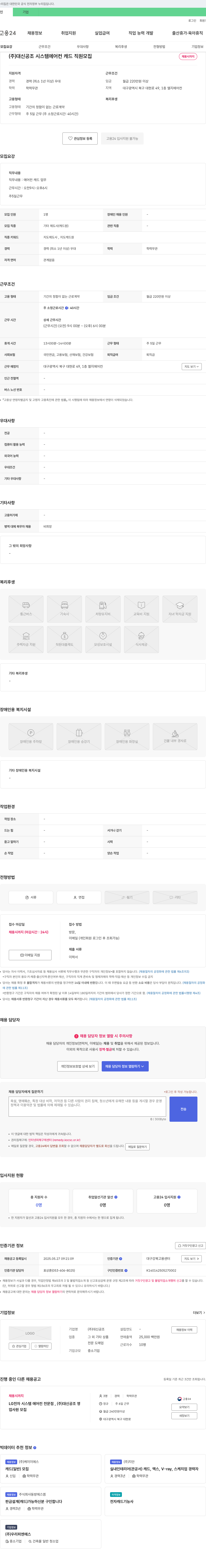206x1568 pixels.
Task: Open the 실업급여 menu
Action: (x=102, y=33)
